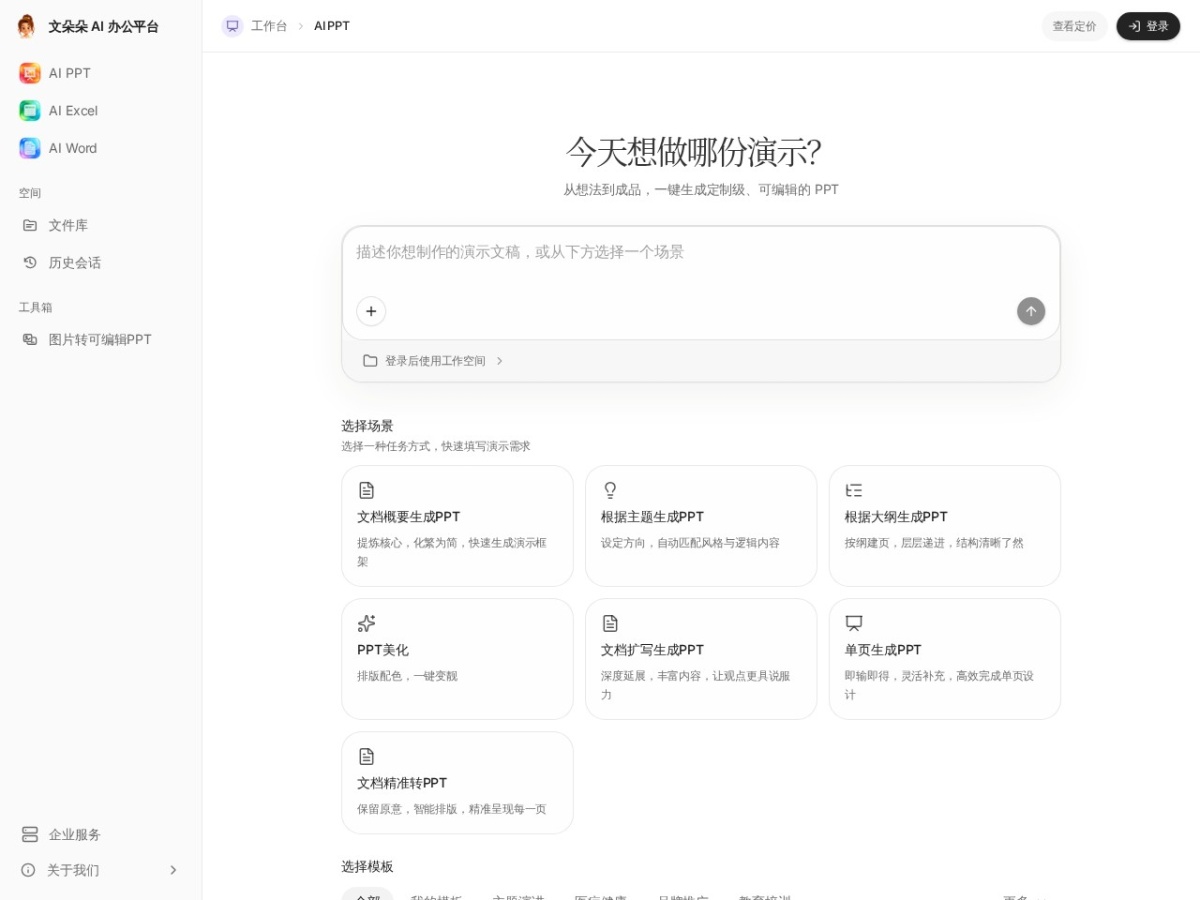Image resolution: width=1200 pixels, height=900 pixels.
Task: Click the folder icon beside 登录后使用工作空间
Action: pos(370,361)
